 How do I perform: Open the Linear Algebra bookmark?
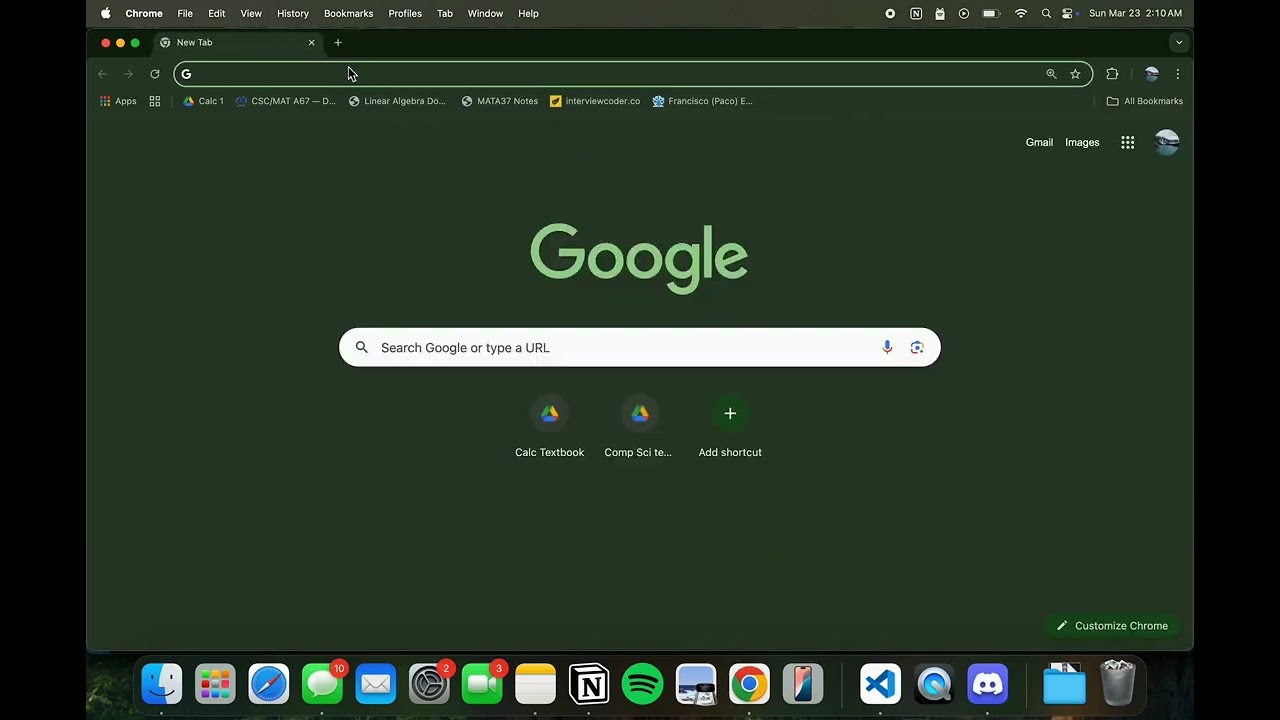pos(397,101)
